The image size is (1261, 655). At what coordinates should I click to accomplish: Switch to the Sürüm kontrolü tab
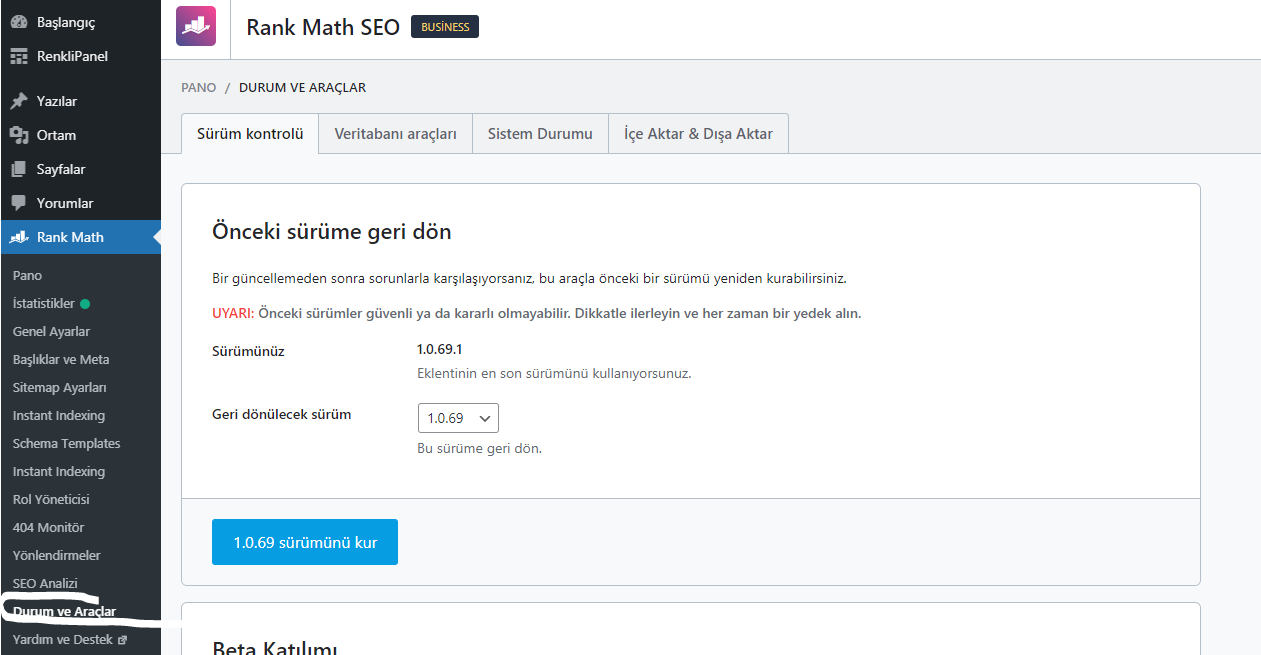[250, 134]
